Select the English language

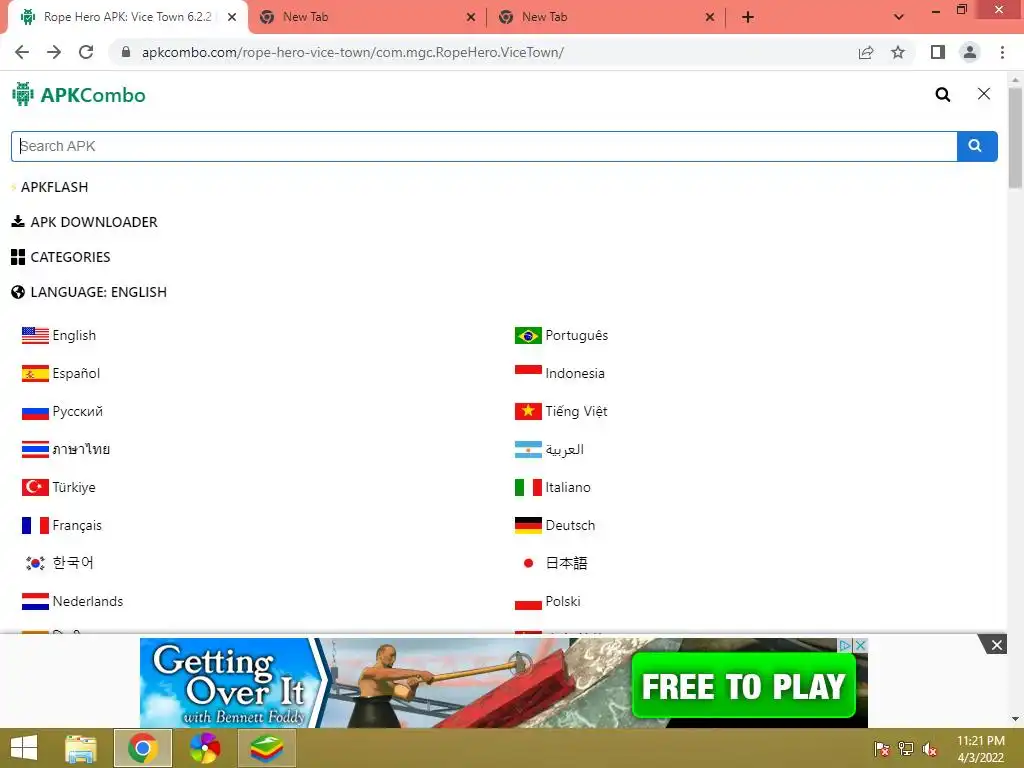tap(74, 336)
